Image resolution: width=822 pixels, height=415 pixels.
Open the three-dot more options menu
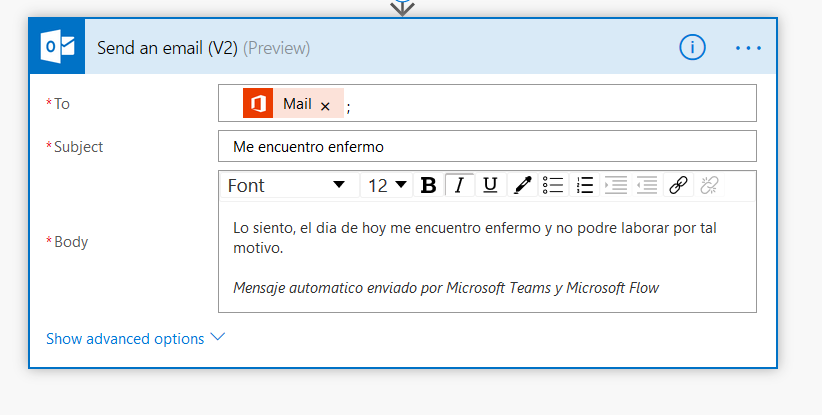(x=748, y=47)
